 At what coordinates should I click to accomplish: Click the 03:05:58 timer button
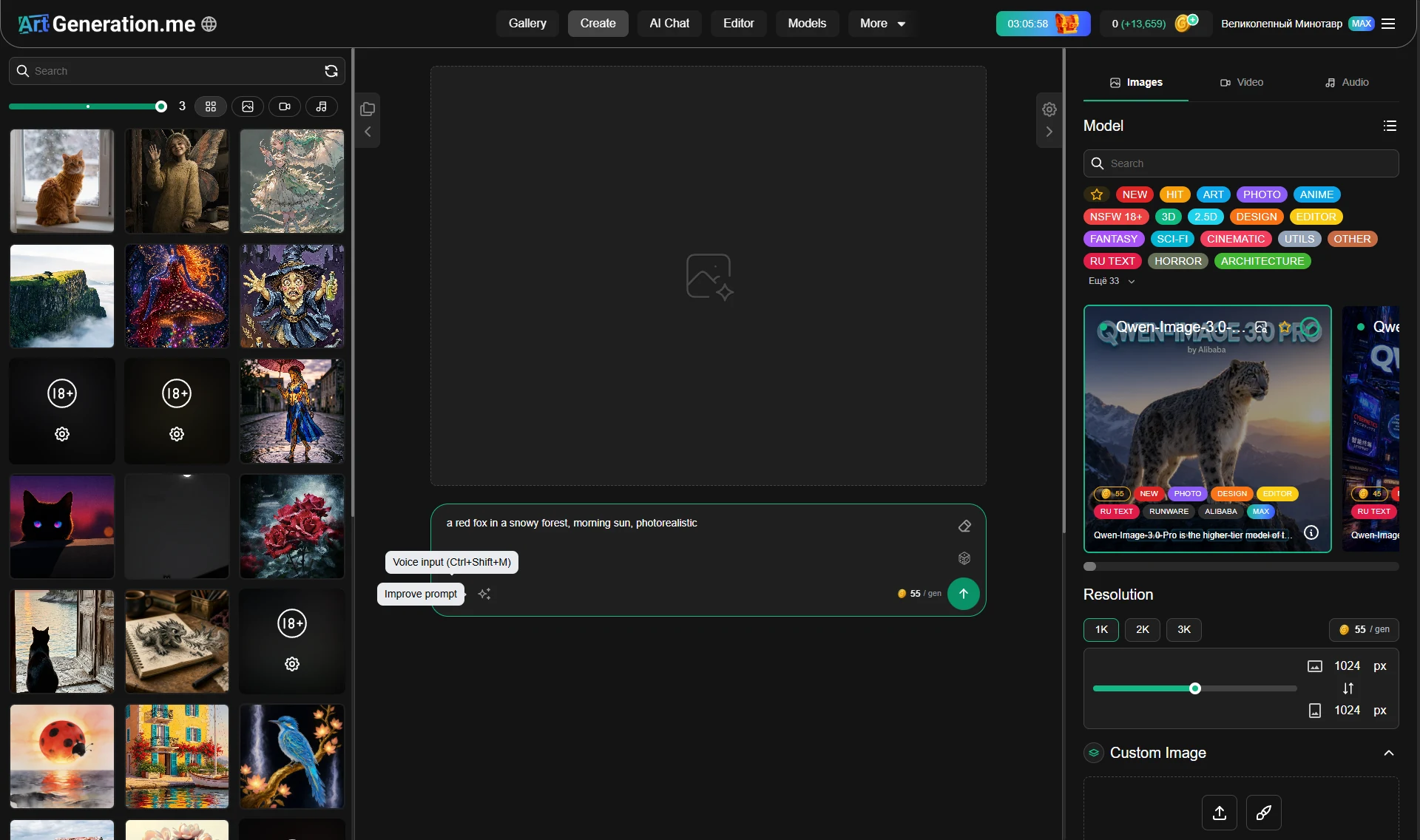1043,24
